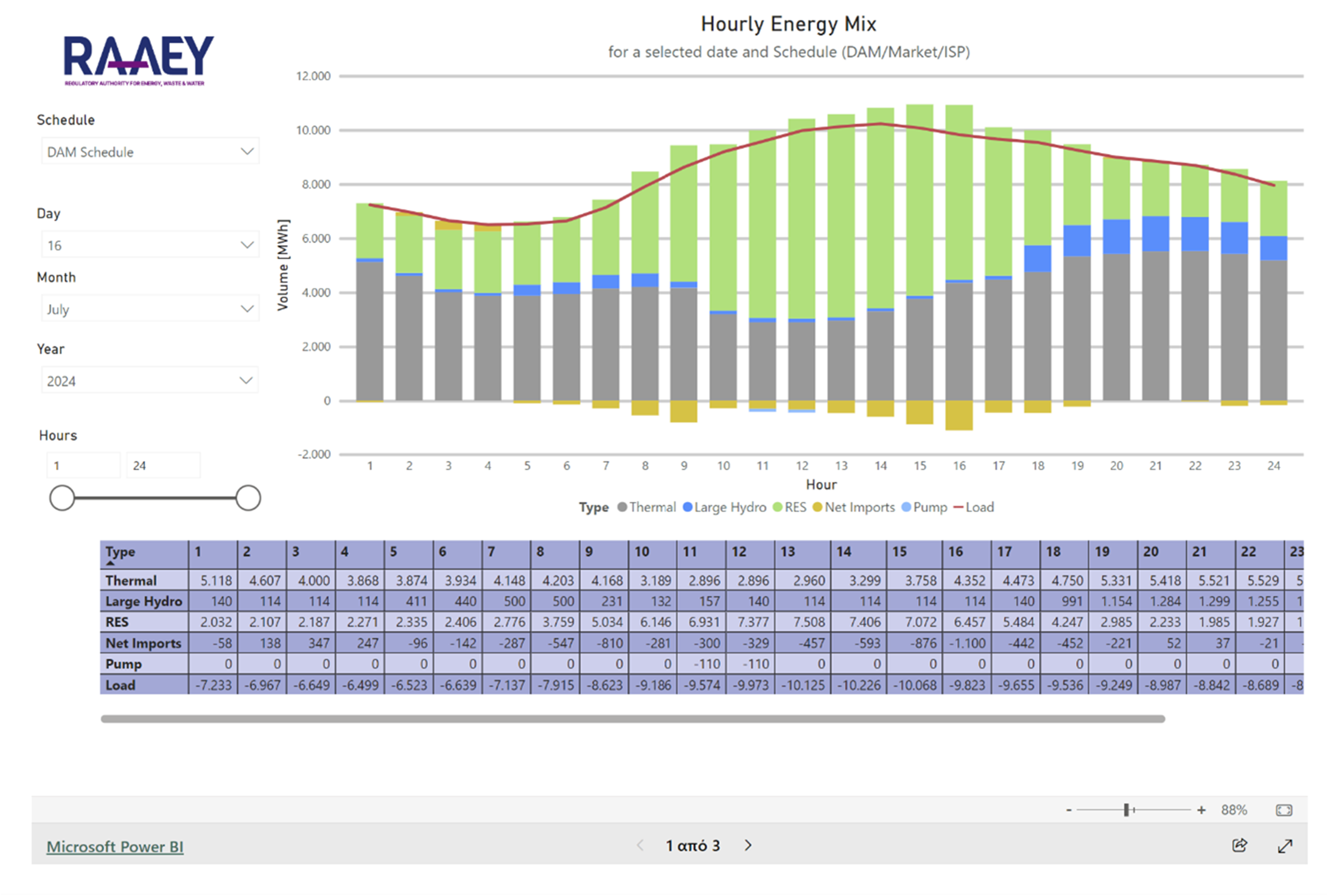1328x896 pixels.
Task: Click the page indicator '1 από 3'
Action: point(693,846)
